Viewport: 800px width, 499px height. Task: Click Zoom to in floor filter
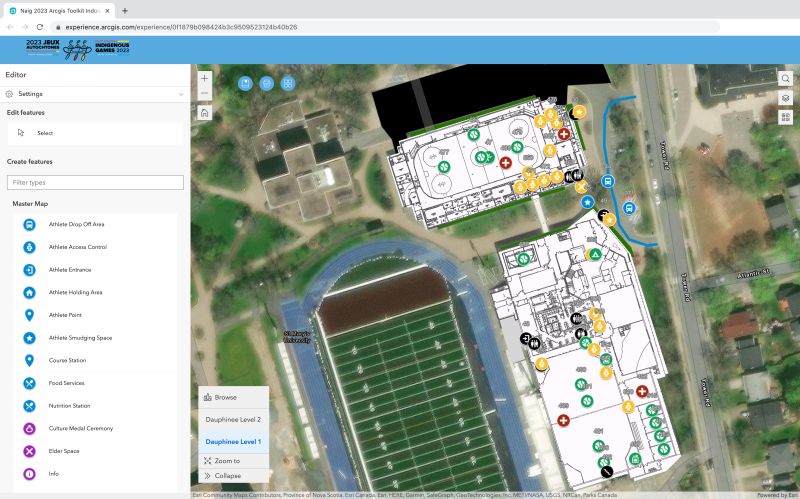(227, 461)
